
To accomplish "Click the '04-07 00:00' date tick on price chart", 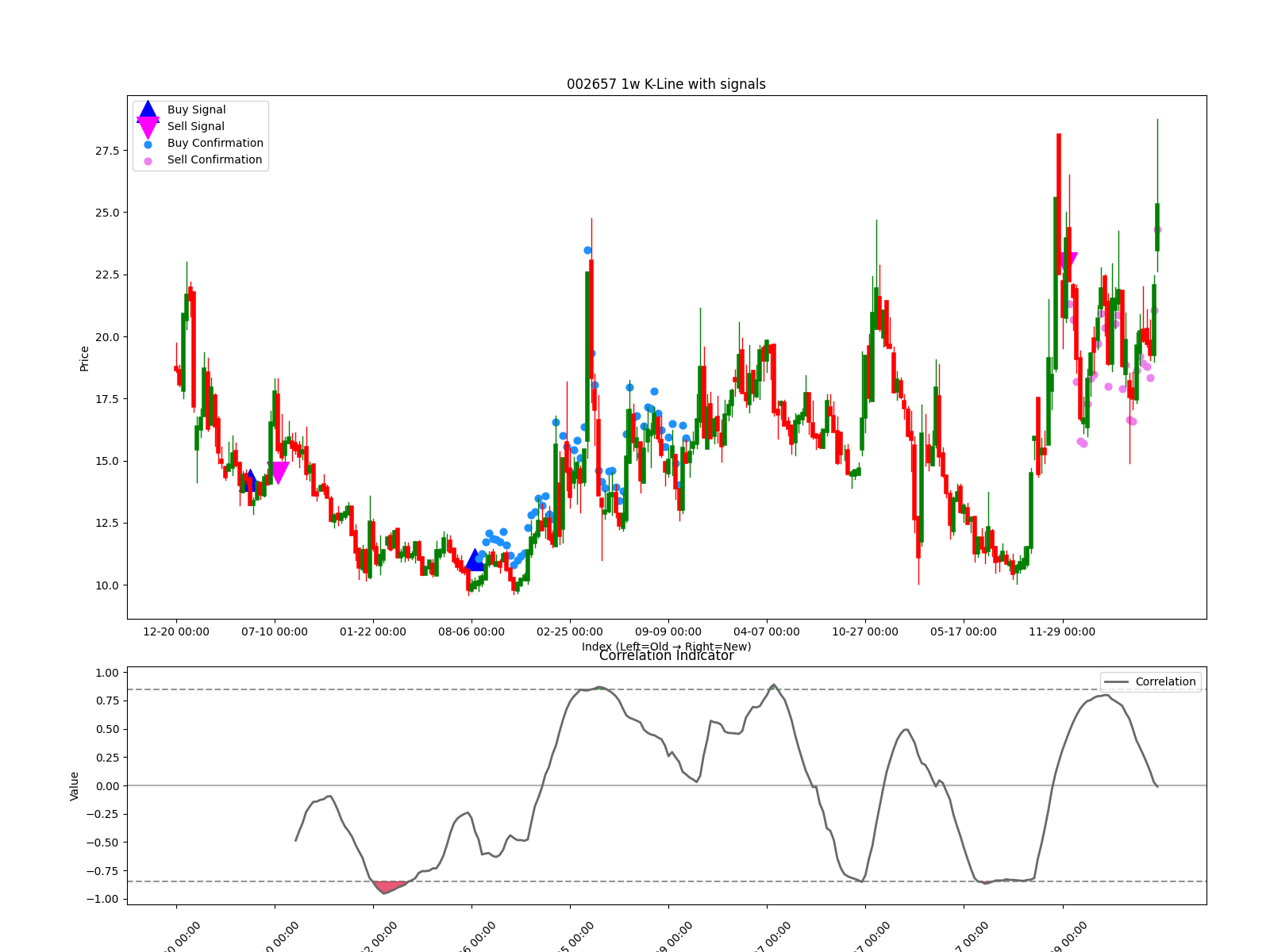I will tap(767, 631).
